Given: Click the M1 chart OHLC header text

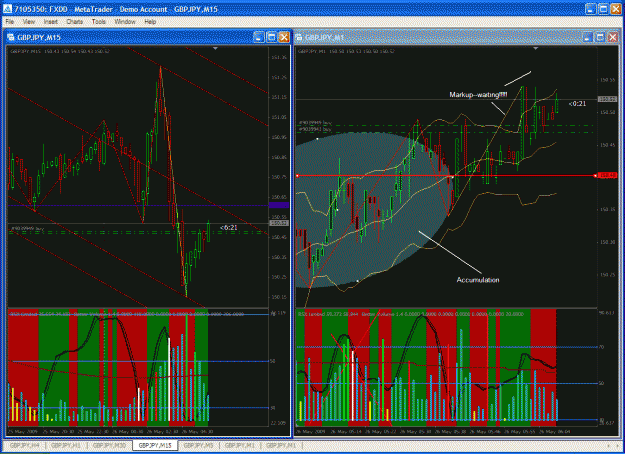Looking at the screenshot, I should [346, 51].
